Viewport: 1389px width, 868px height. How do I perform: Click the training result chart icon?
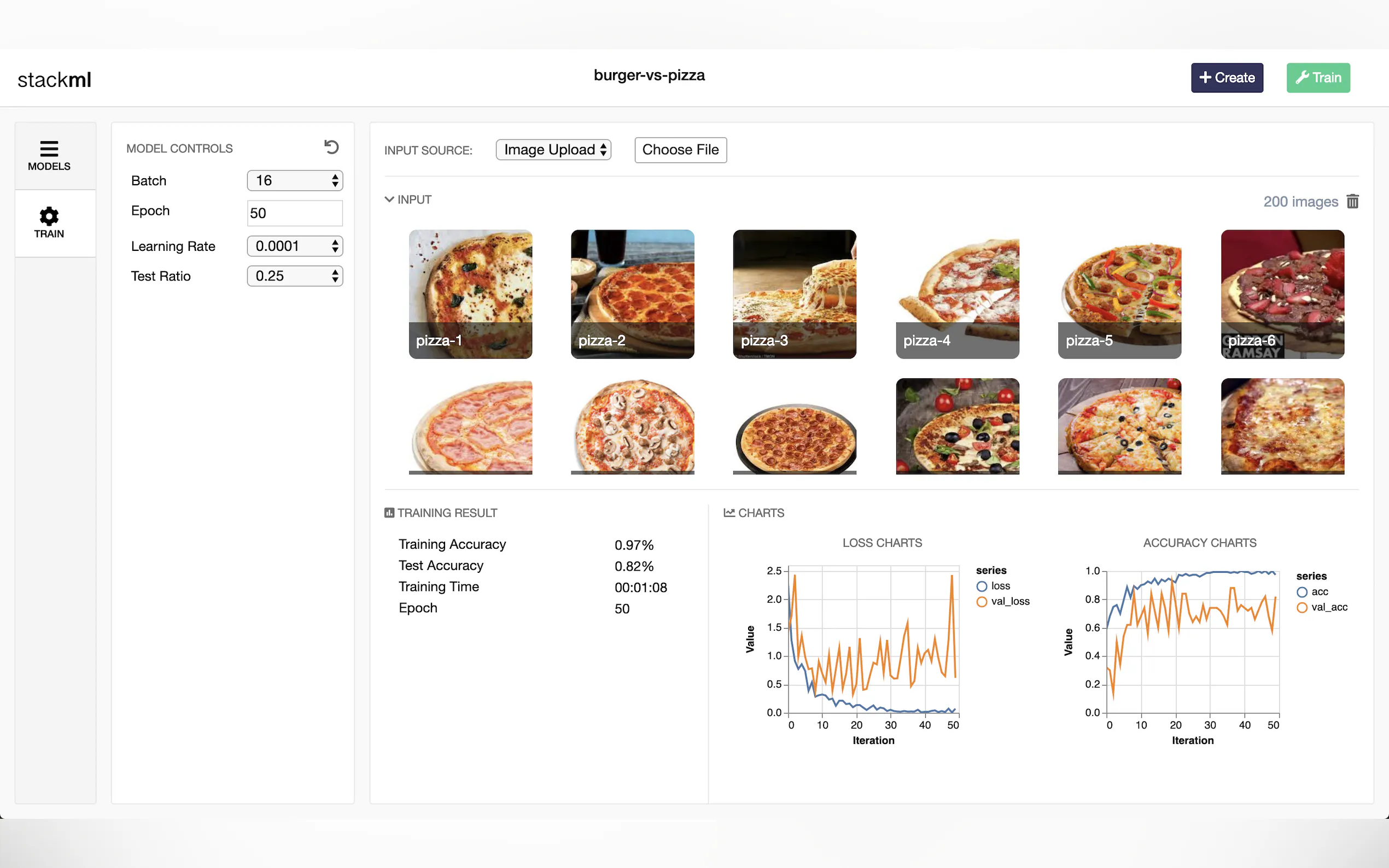(x=389, y=513)
